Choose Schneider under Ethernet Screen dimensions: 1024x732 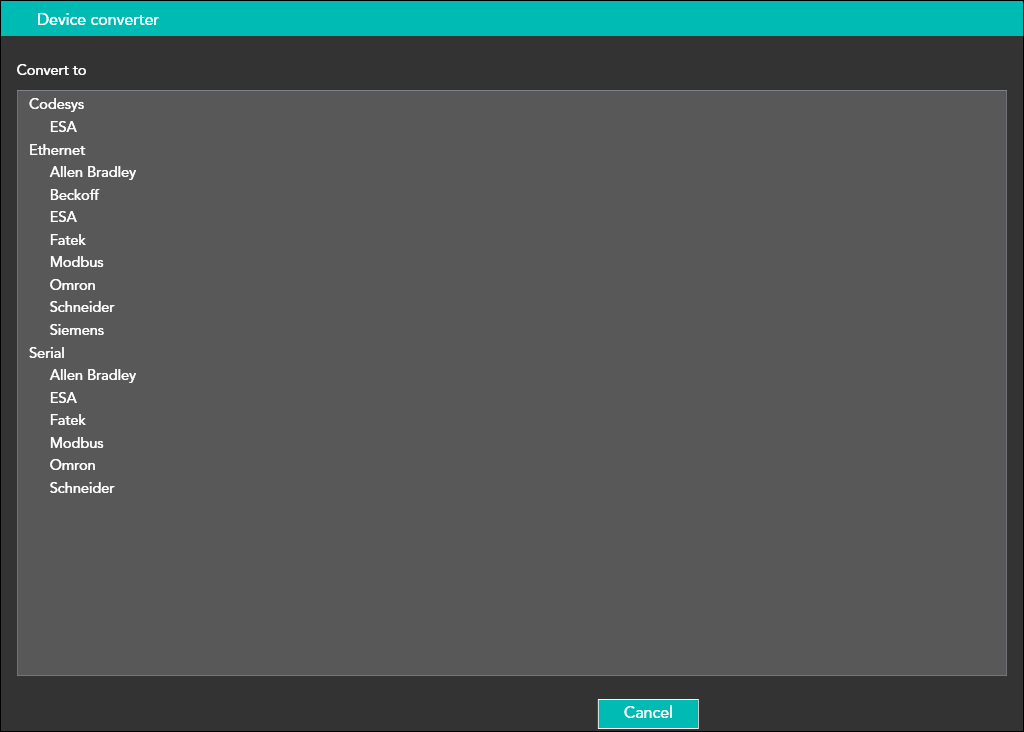(x=82, y=307)
